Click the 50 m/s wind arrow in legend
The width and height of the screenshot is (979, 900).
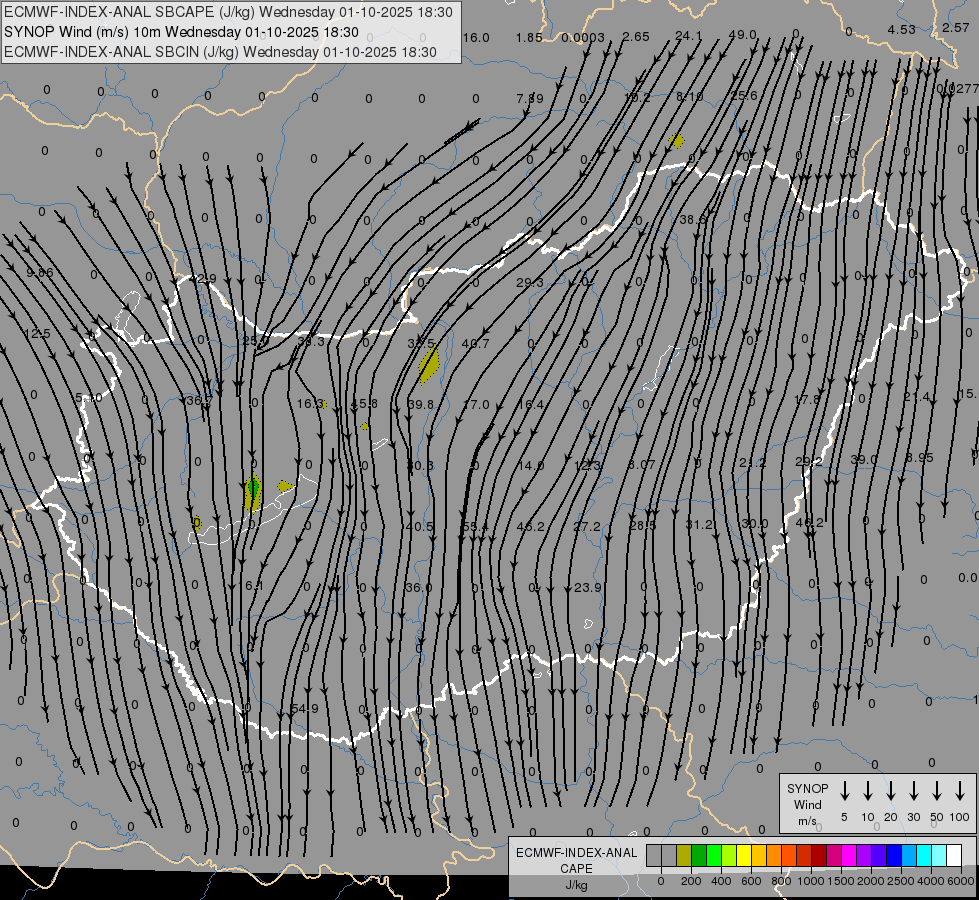[937, 791]
